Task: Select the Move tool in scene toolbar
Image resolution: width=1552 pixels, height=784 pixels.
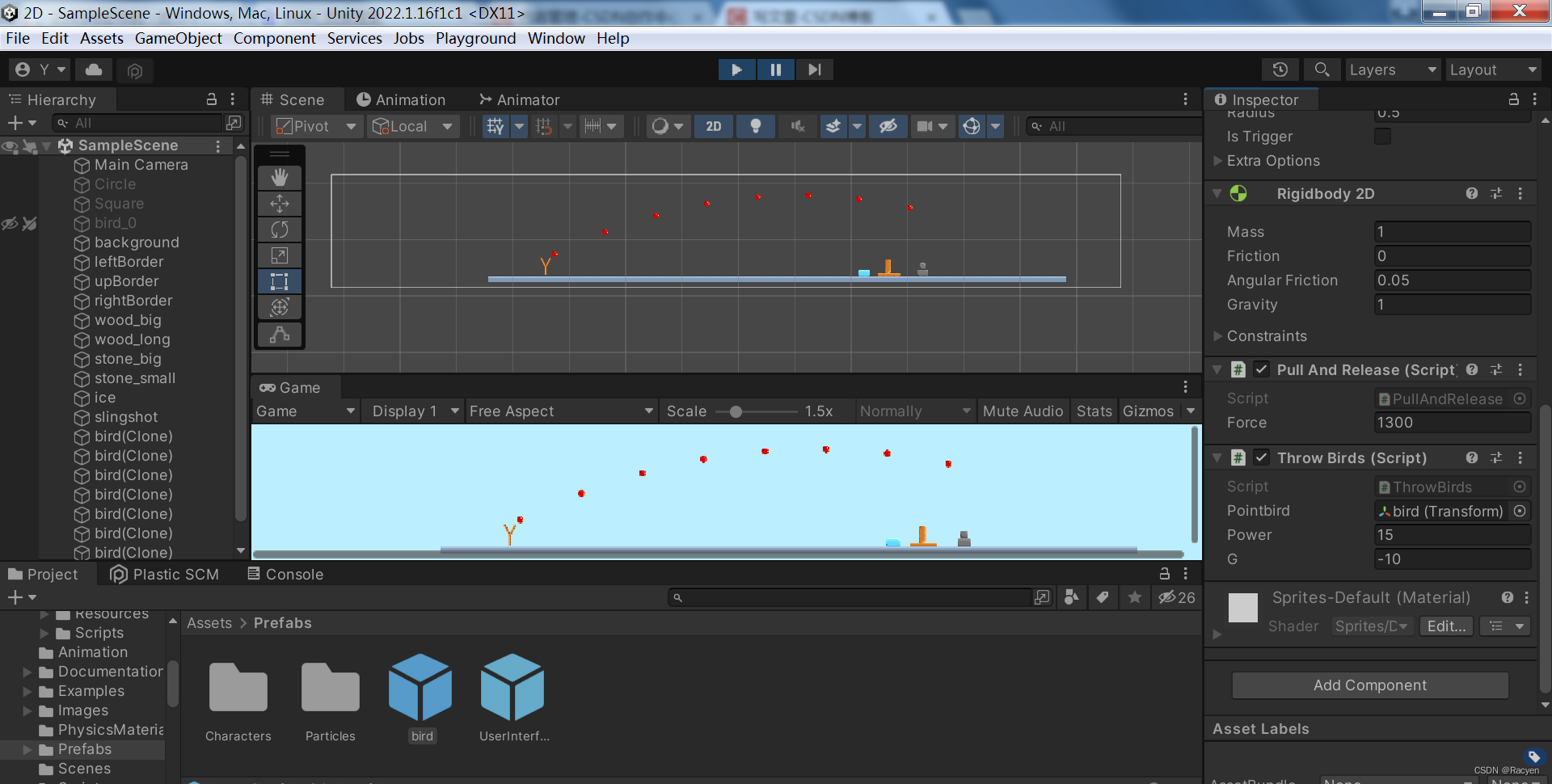Action: tap(280, 203)
